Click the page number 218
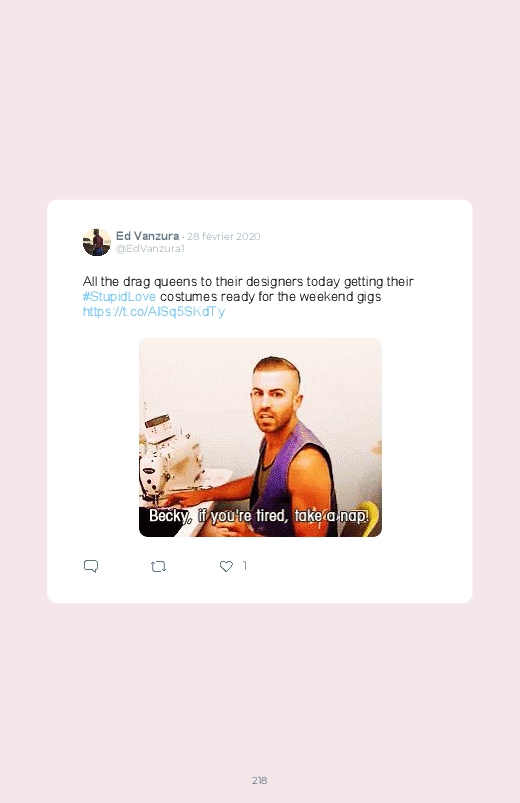The width and height of the screenshot is (520, 803). 260,780
